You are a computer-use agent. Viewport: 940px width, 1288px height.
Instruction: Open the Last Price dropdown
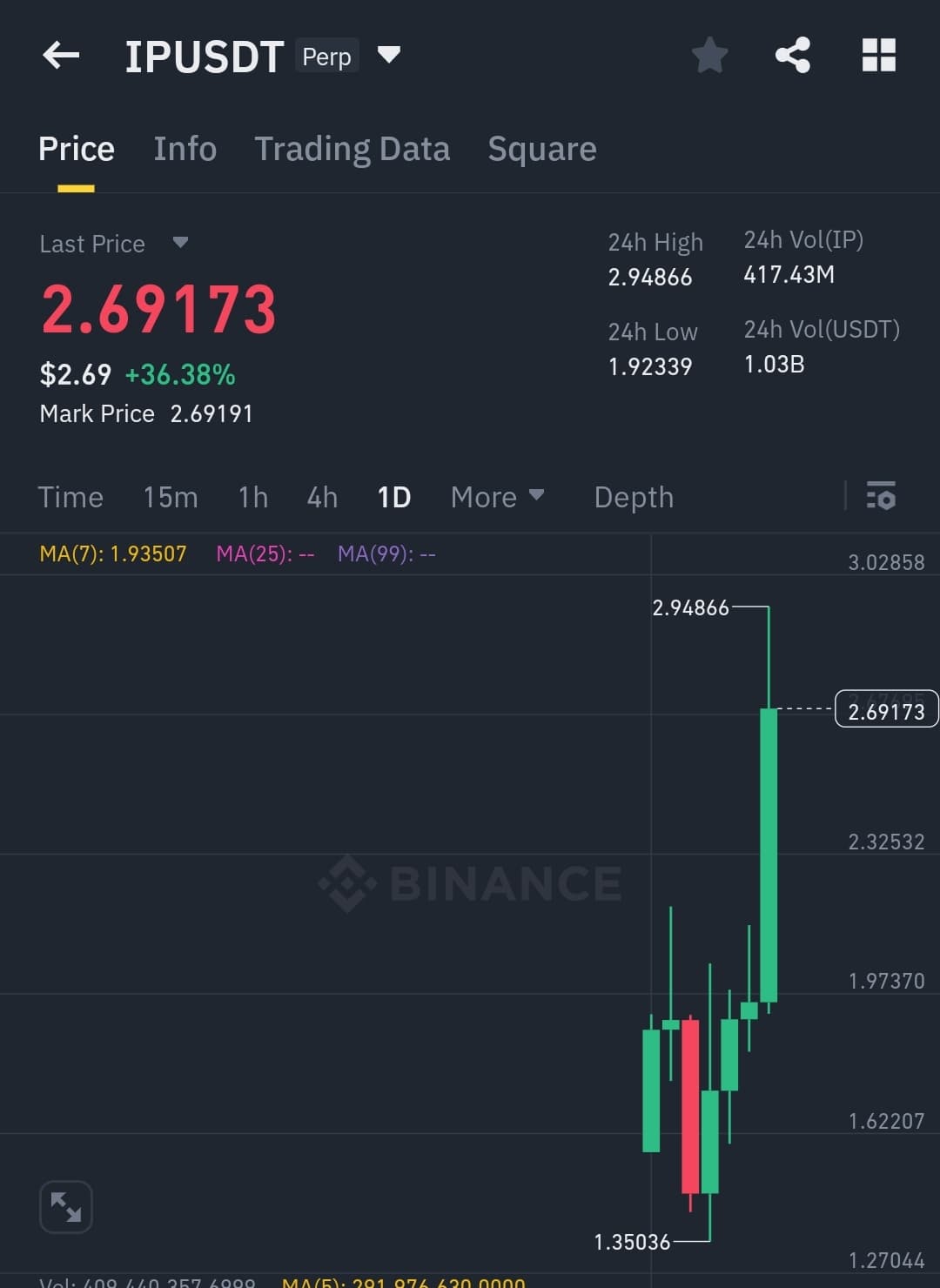pos(180,243)
